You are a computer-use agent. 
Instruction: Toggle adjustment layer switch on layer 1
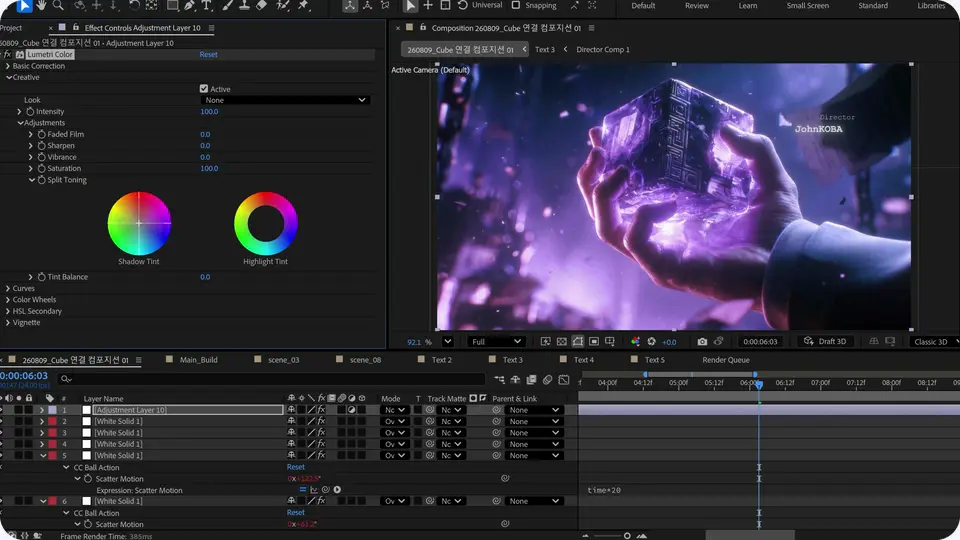point(351,410)
